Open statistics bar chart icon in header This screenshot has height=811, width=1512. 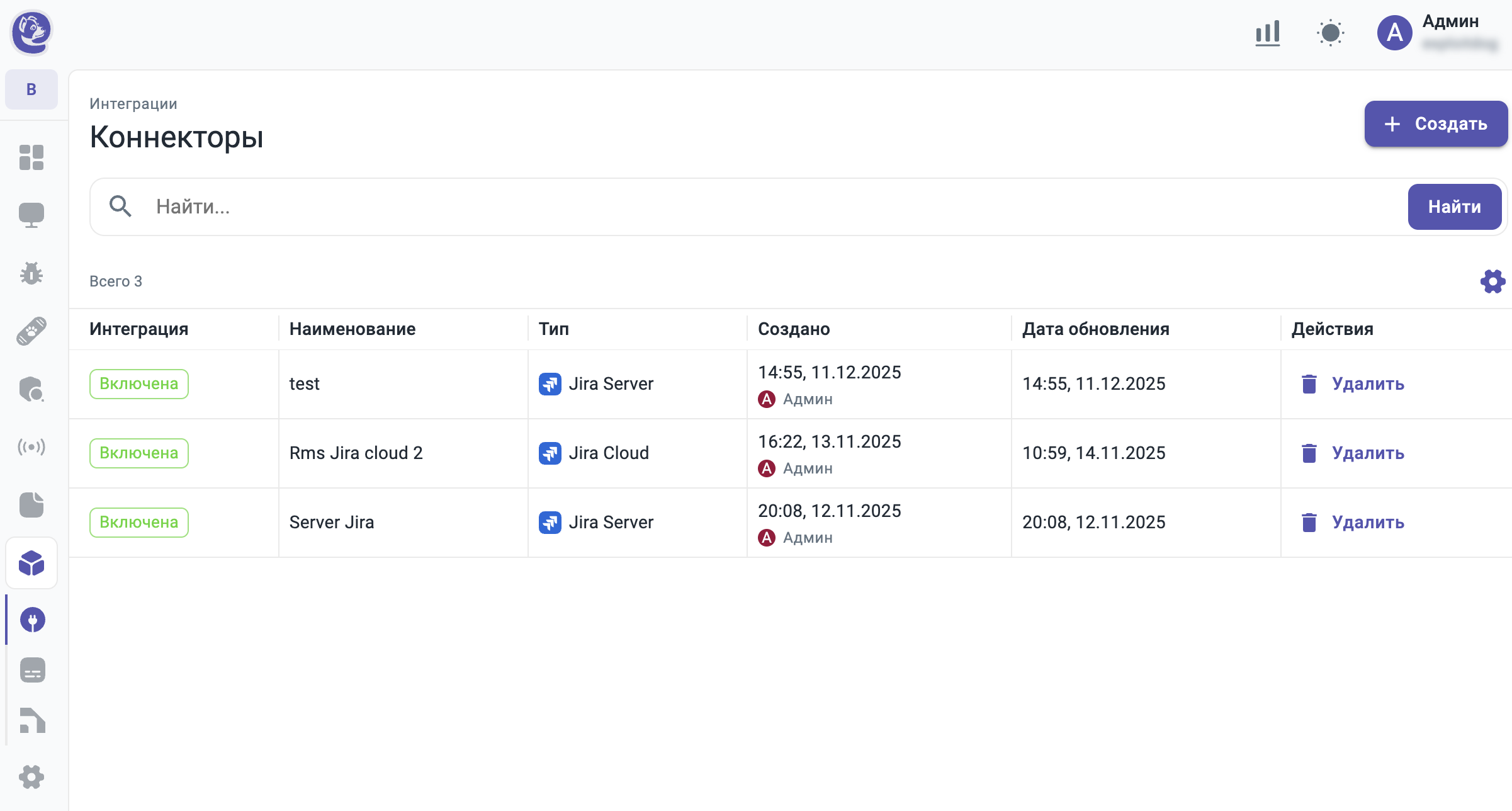click(1267, 33)
